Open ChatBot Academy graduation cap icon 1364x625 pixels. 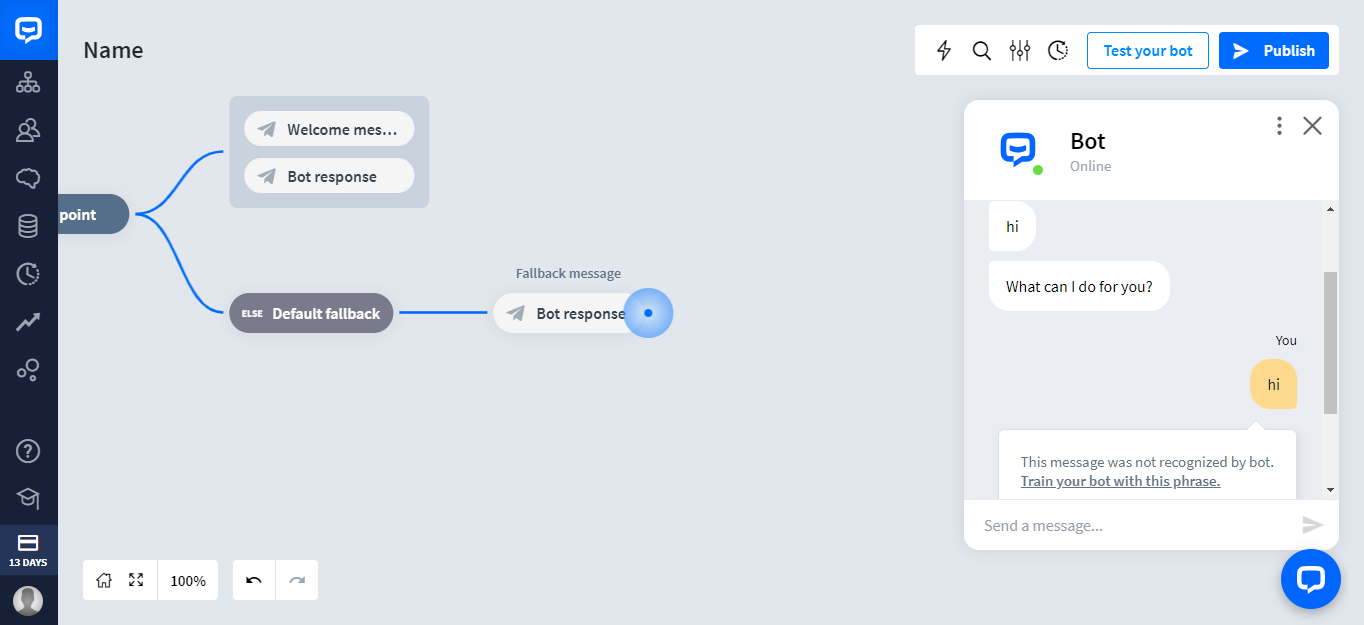(x=28, y=498)
